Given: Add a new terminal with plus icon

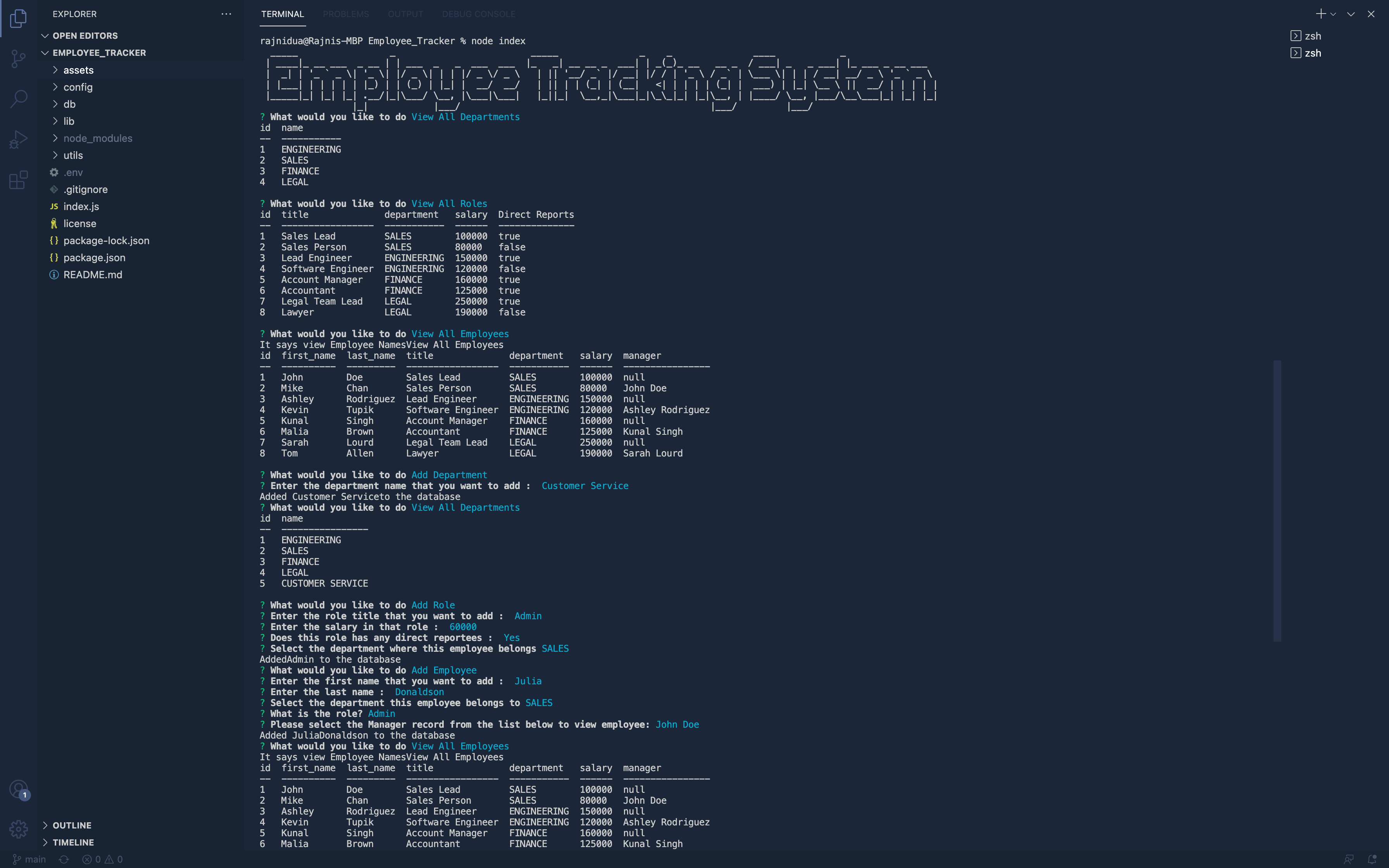Looking at the screenshot, I should click(1321, 14).
